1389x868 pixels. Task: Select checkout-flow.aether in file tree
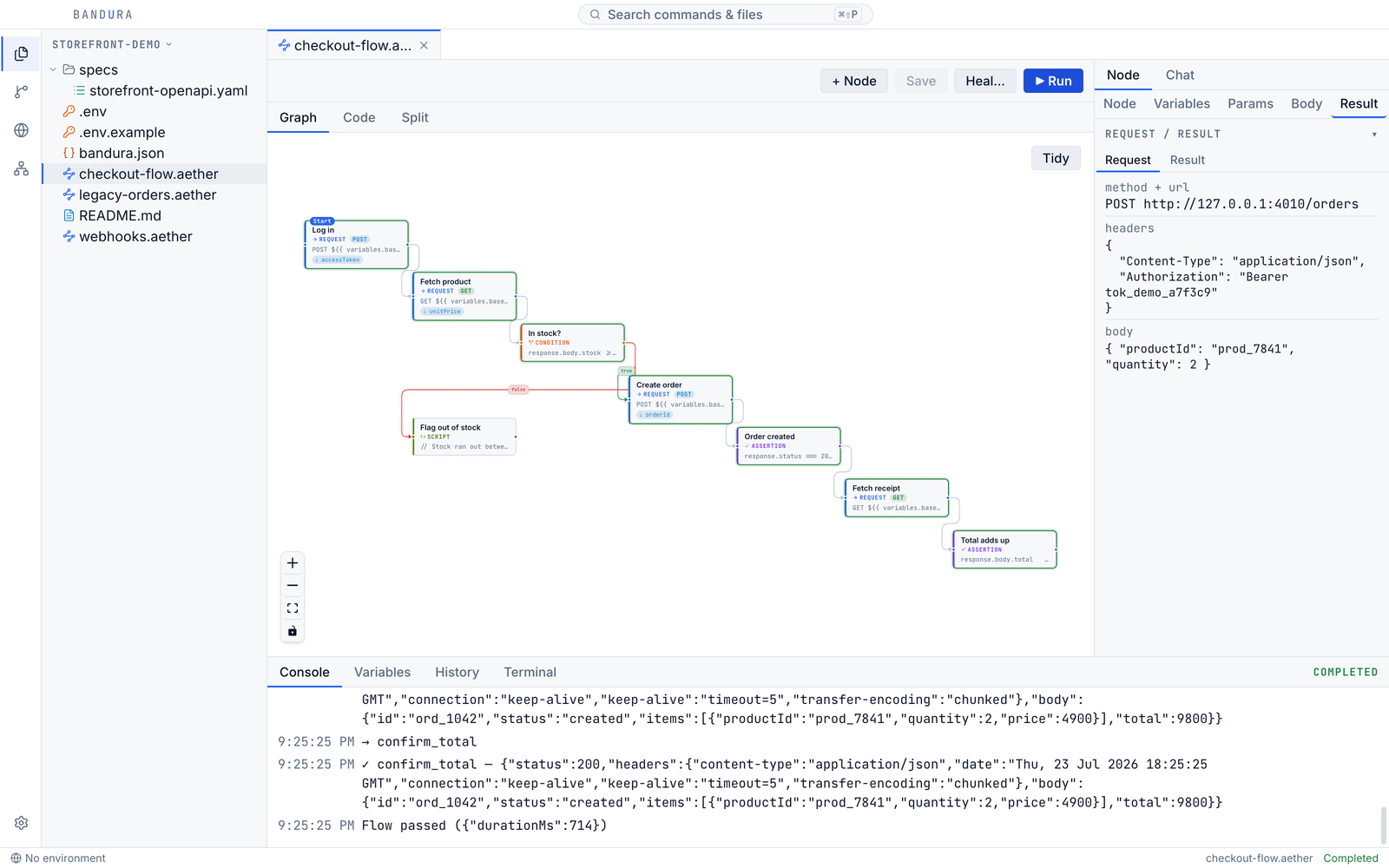pos(154,174)
